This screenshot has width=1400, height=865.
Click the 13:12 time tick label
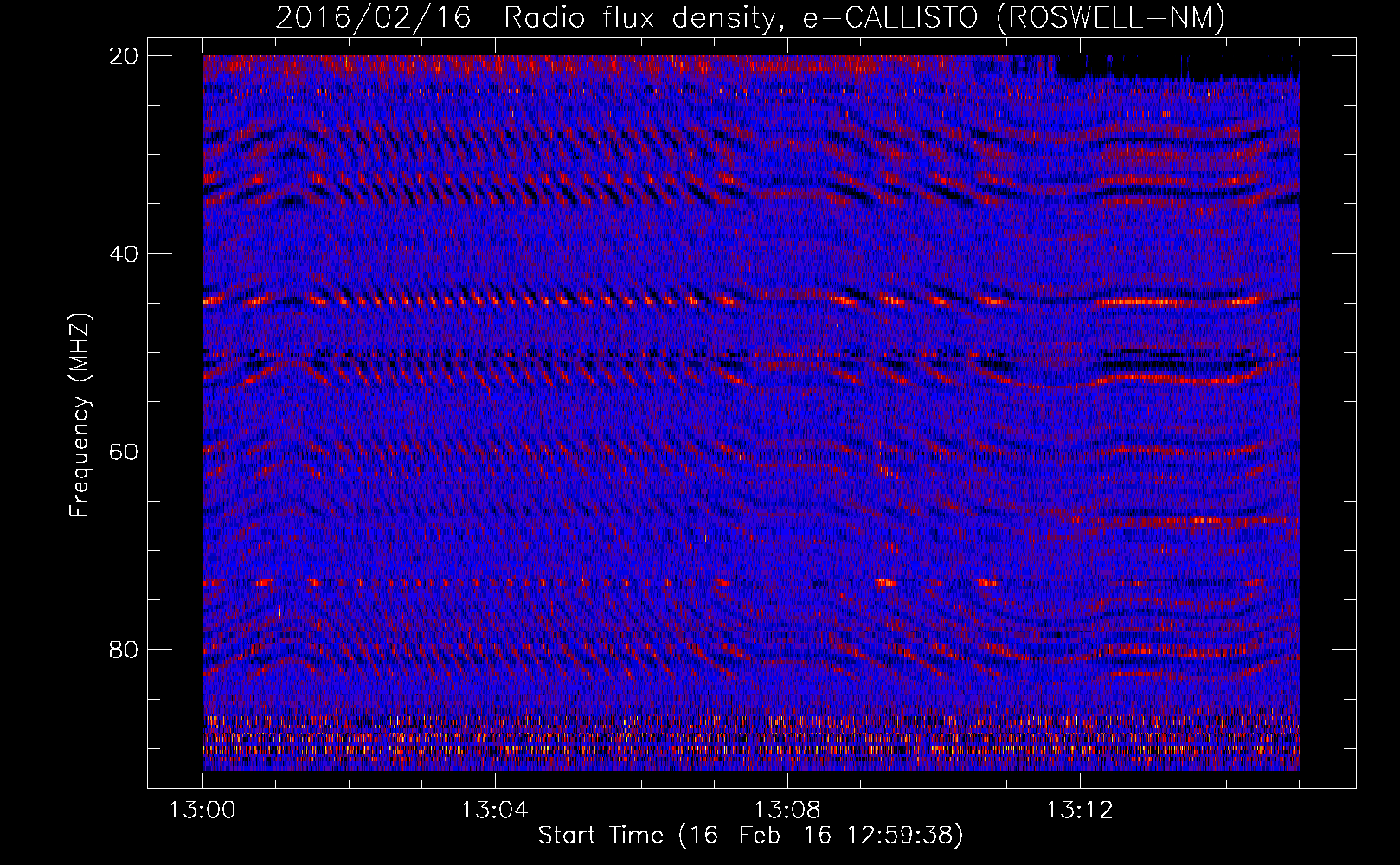tap(1079, 811)
